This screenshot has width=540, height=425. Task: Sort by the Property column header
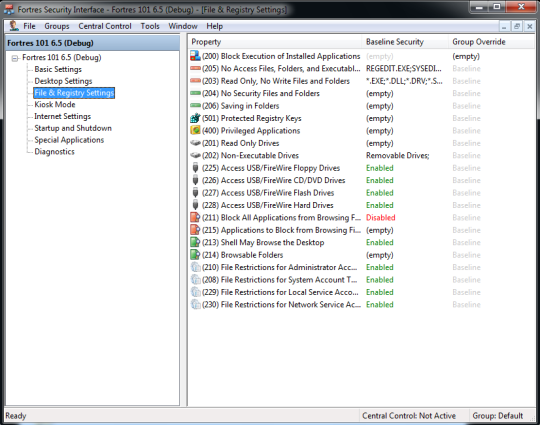pyautogui.click(x=275, y=42)
